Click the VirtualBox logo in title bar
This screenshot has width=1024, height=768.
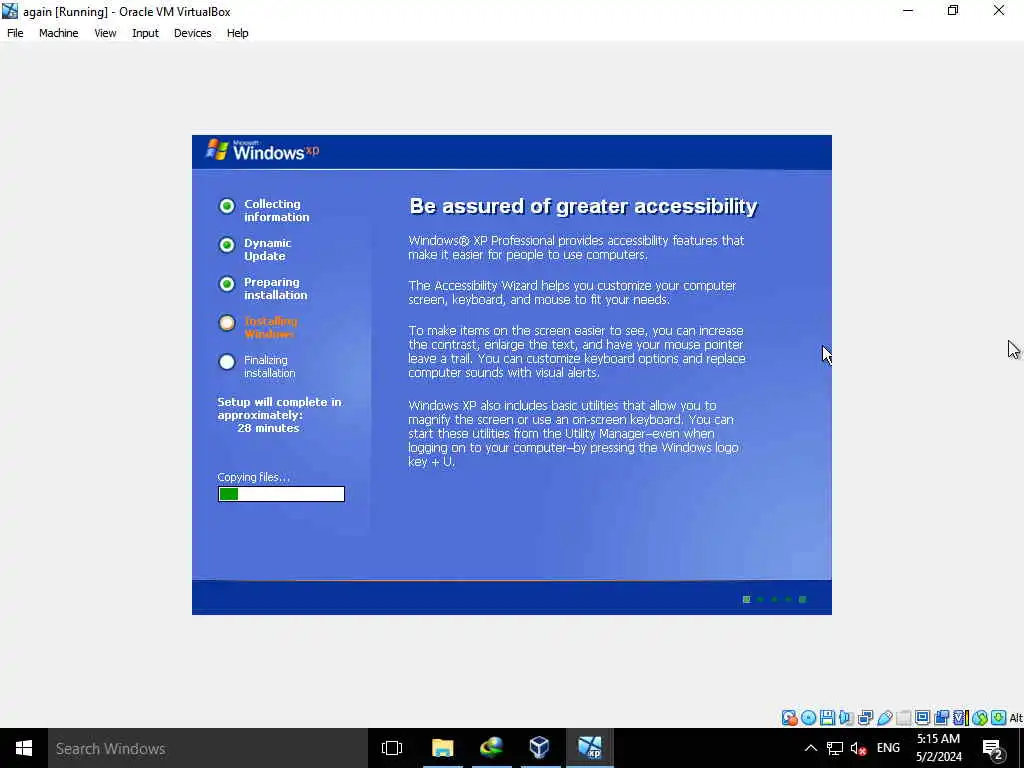tap(10, 11)
